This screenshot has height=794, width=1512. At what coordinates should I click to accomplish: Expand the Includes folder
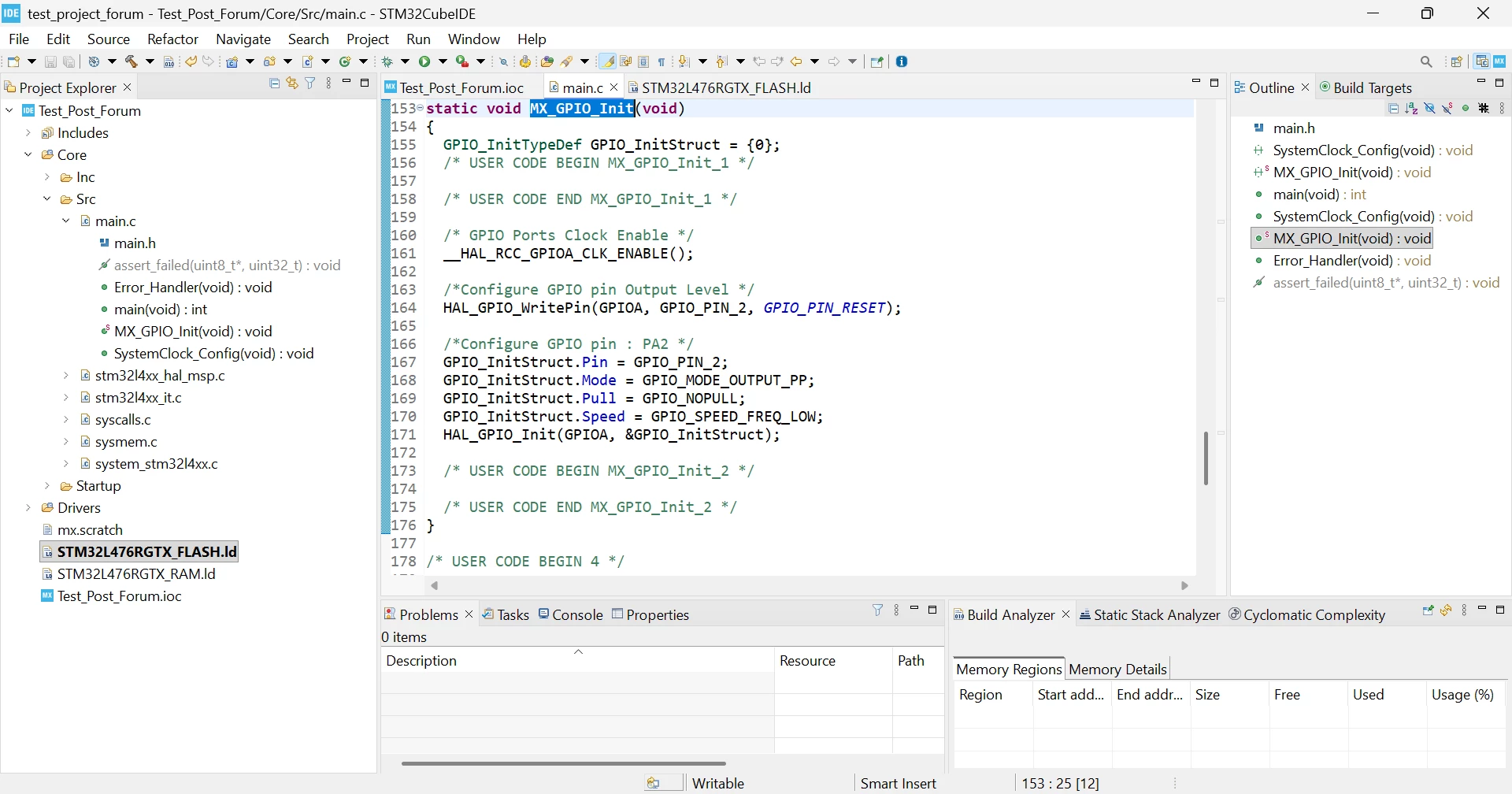tap(28, 133)
